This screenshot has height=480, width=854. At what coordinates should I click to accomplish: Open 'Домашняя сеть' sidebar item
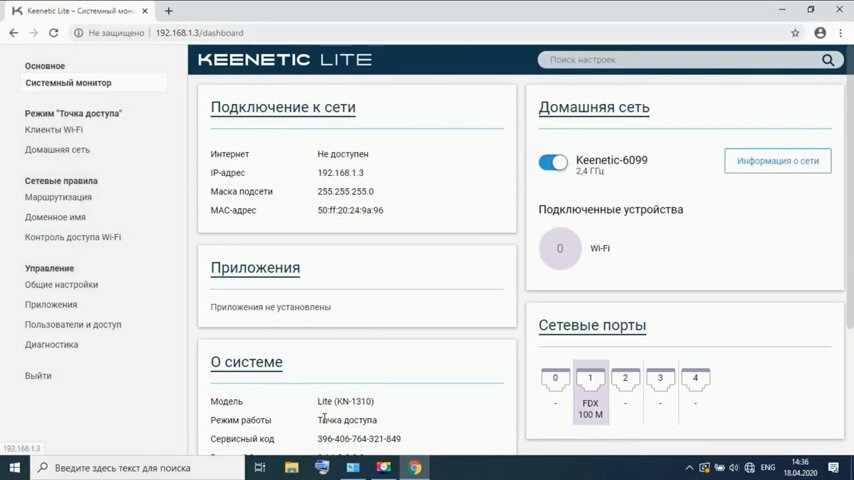(x=57, y=149)
